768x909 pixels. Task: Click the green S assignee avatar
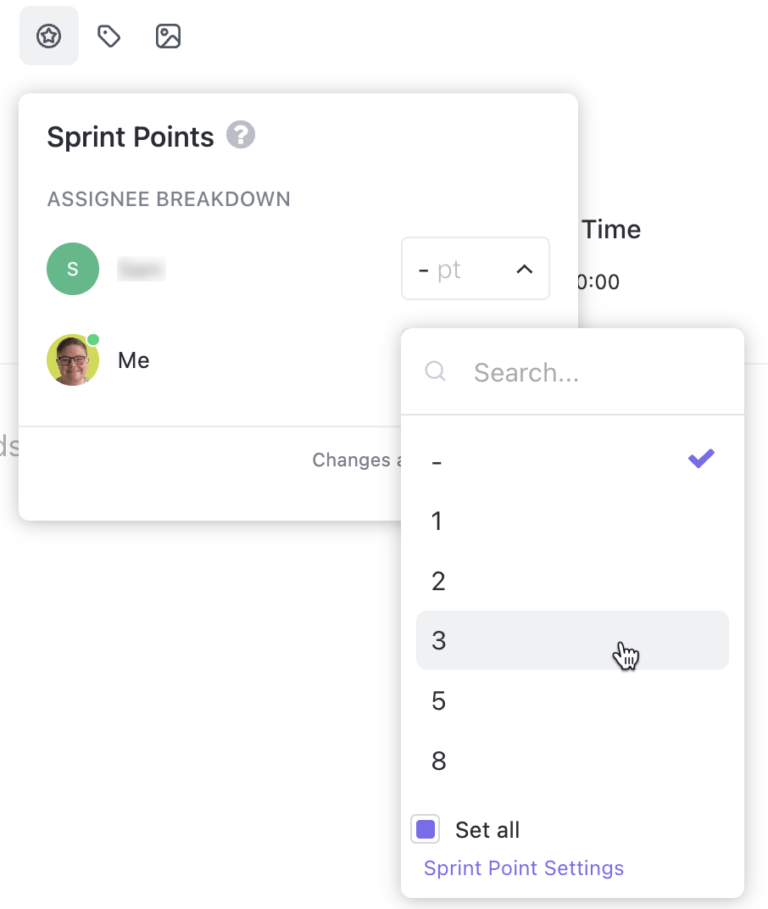click(72, 268)
